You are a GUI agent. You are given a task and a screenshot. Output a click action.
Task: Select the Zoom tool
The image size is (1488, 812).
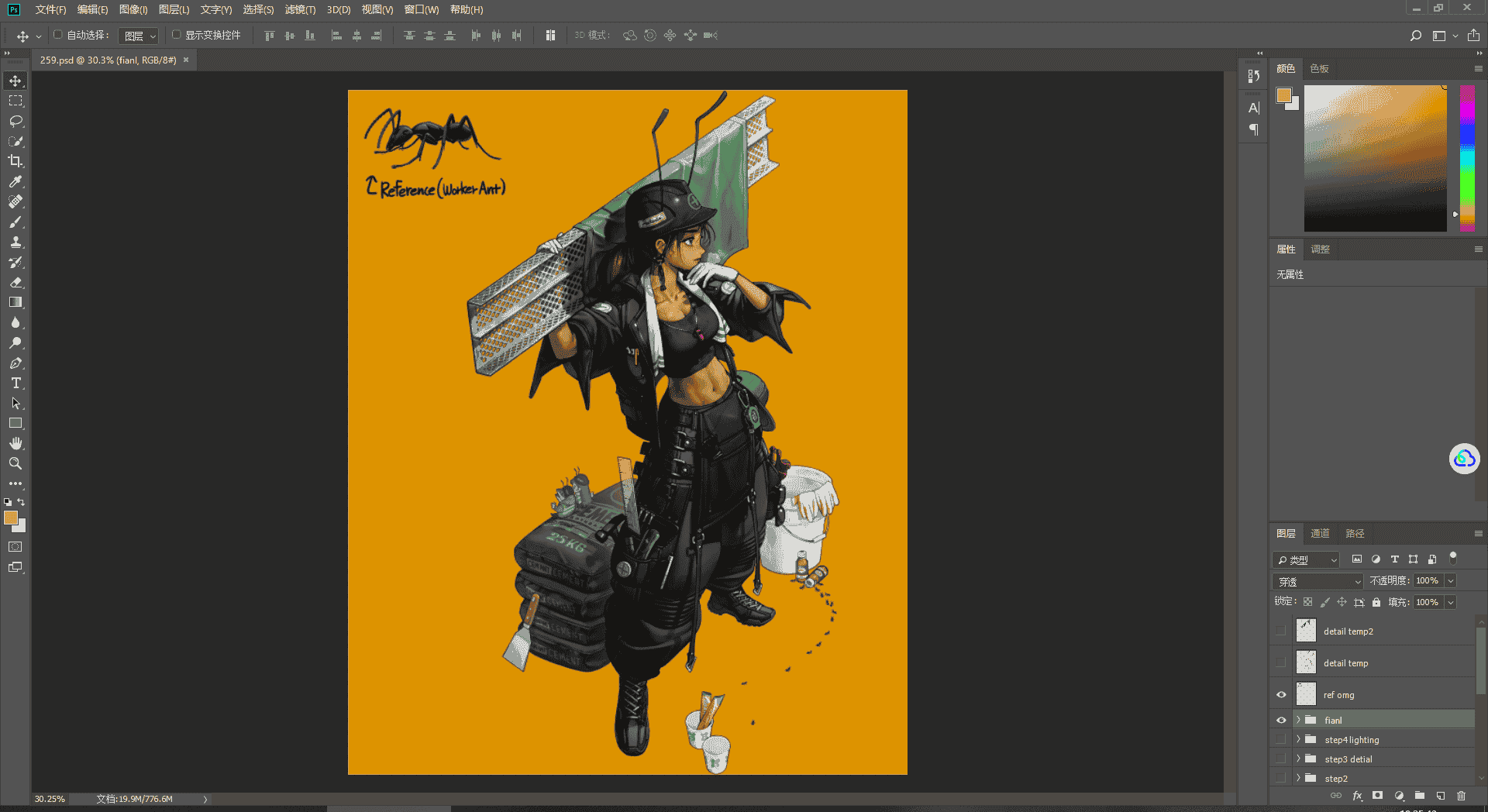[x=15, y=463]
